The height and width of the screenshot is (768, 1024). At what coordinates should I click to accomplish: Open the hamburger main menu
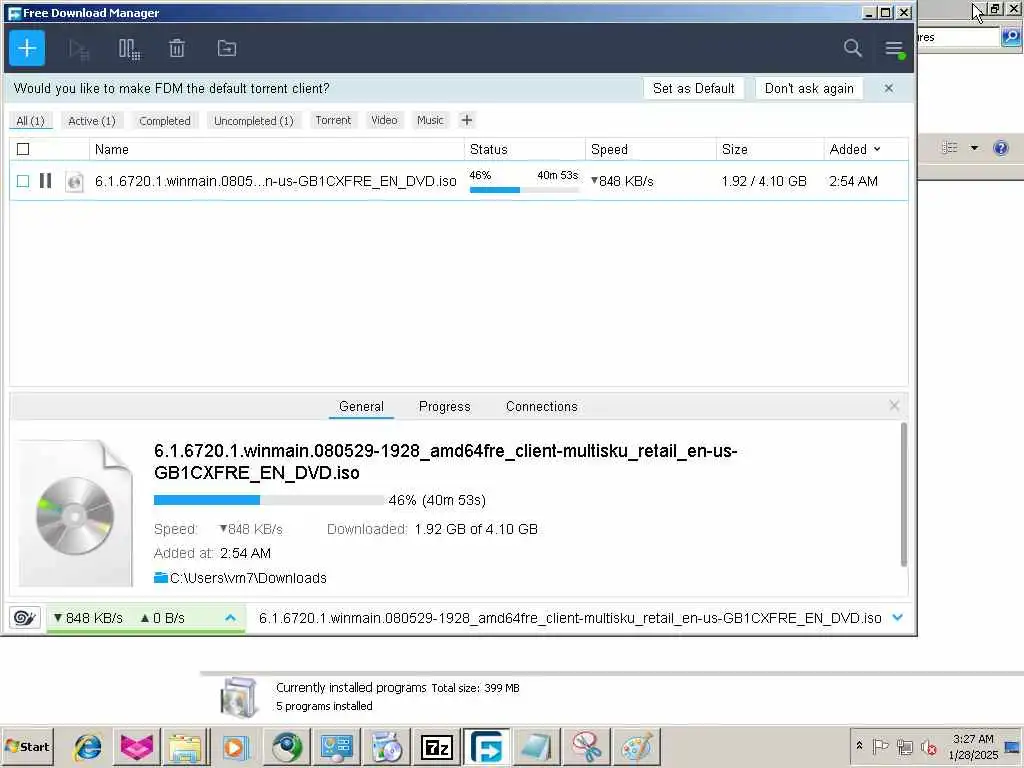[894, 48]
